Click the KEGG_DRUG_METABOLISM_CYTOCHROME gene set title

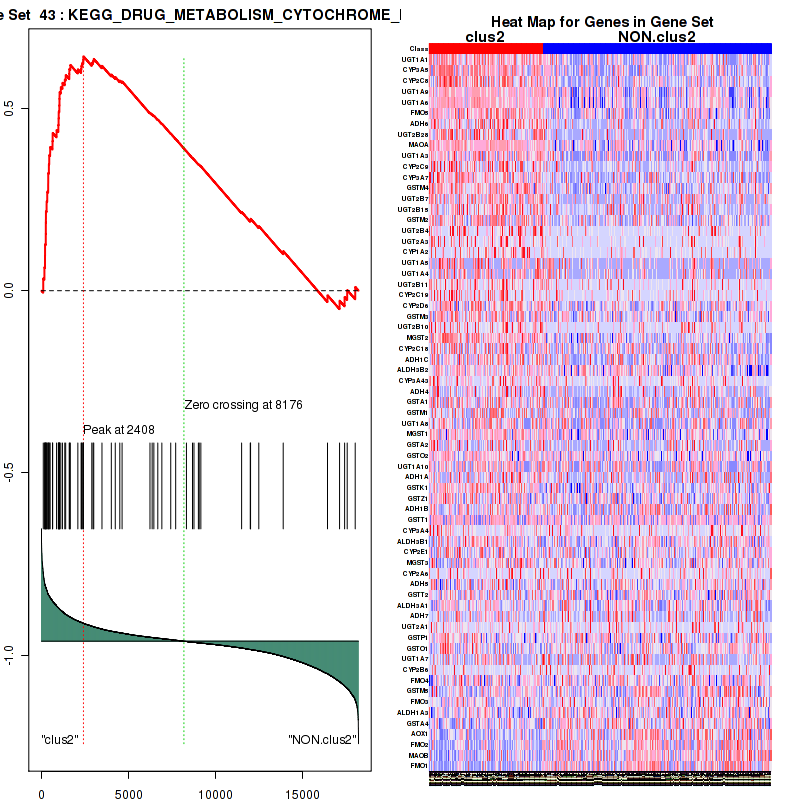(x=200, y=15)
